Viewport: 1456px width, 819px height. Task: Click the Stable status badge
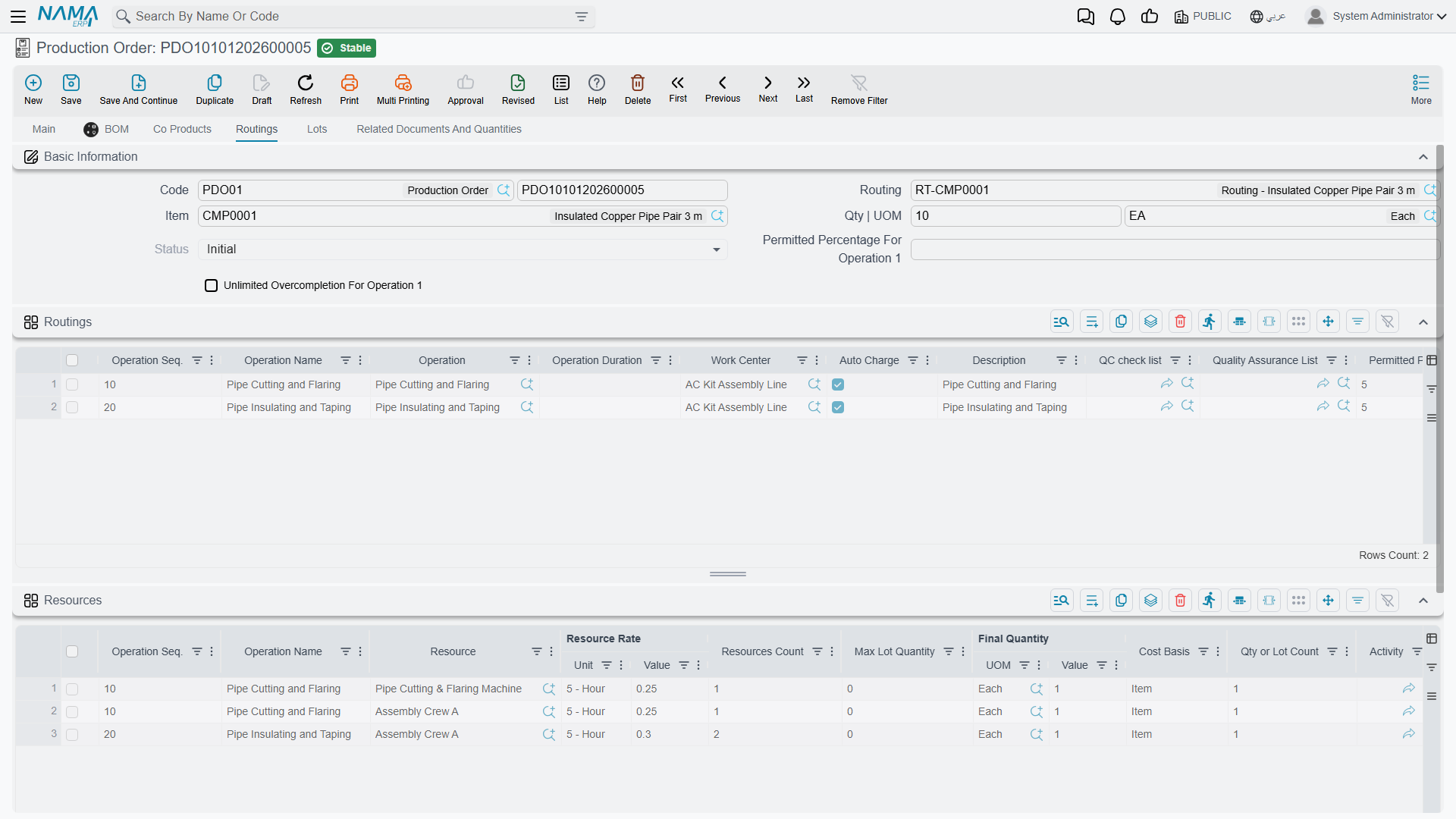click(347, 48)
